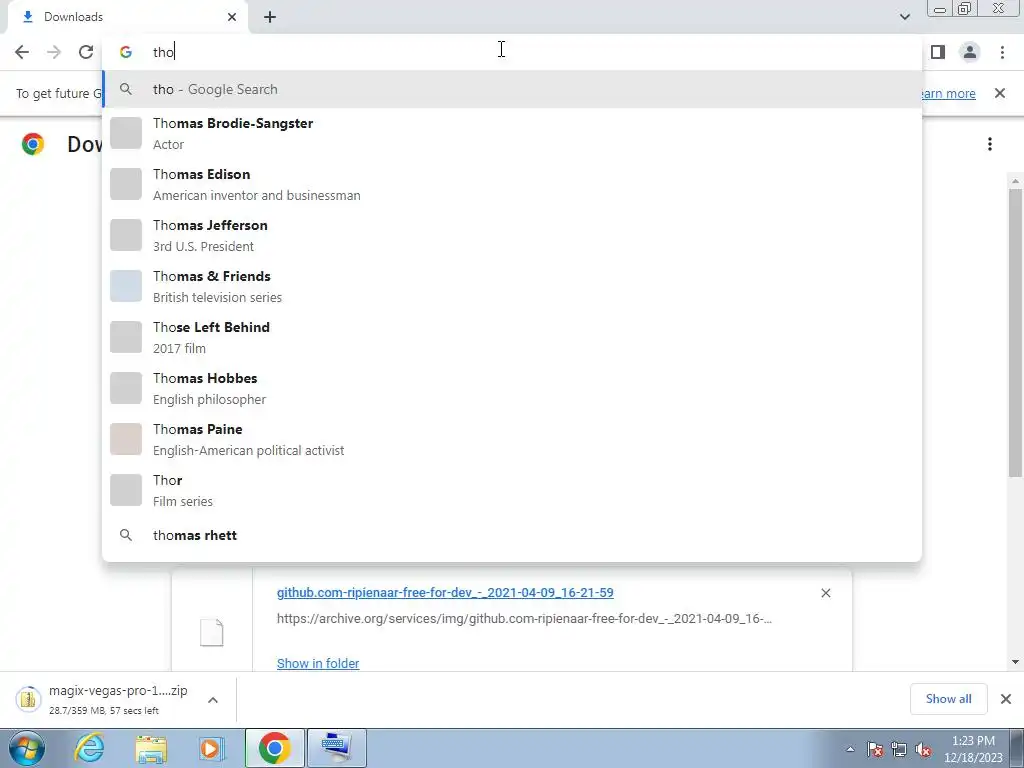Click the Chrome logo on Downloads page

pos(33,144)
